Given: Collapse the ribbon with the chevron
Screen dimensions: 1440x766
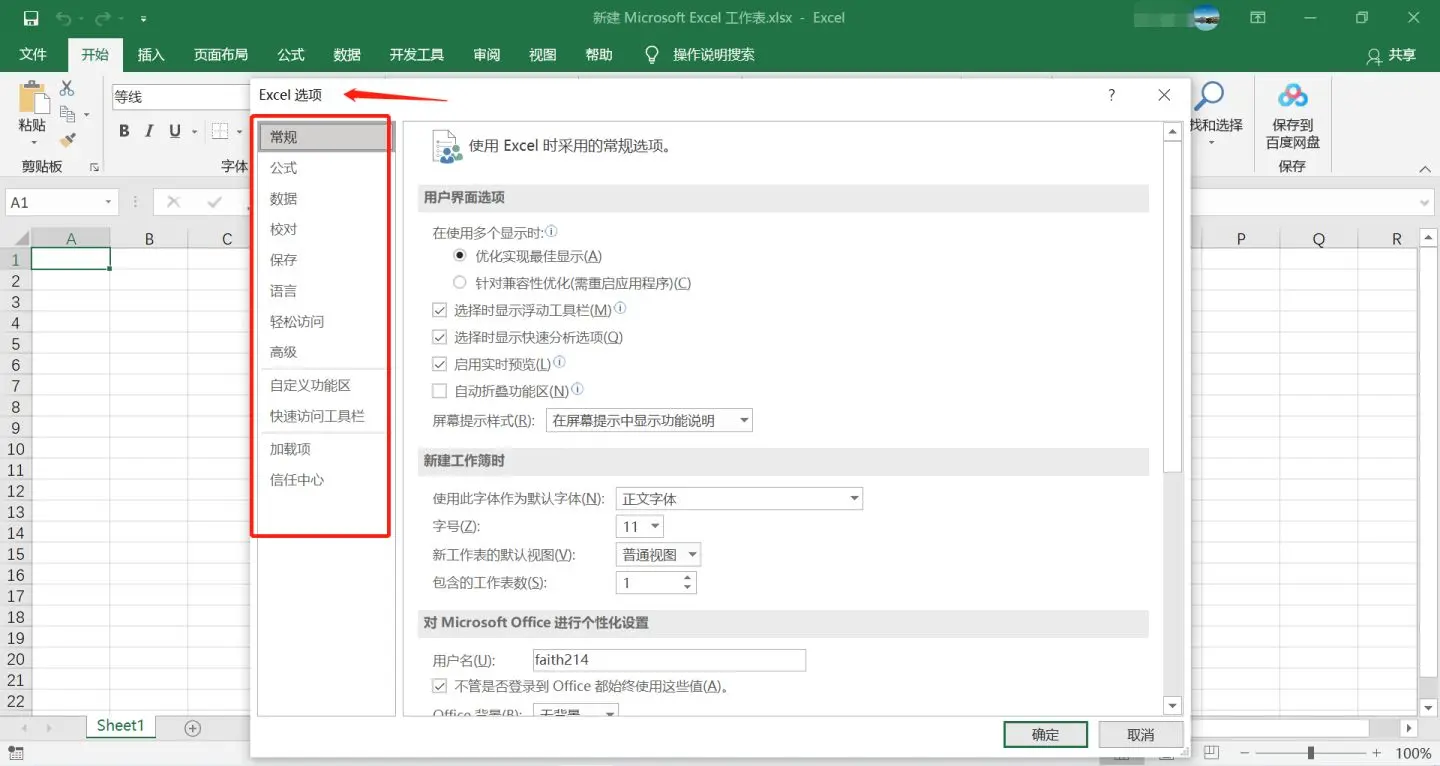Looking at the screenshot, I should [1426, 170].
